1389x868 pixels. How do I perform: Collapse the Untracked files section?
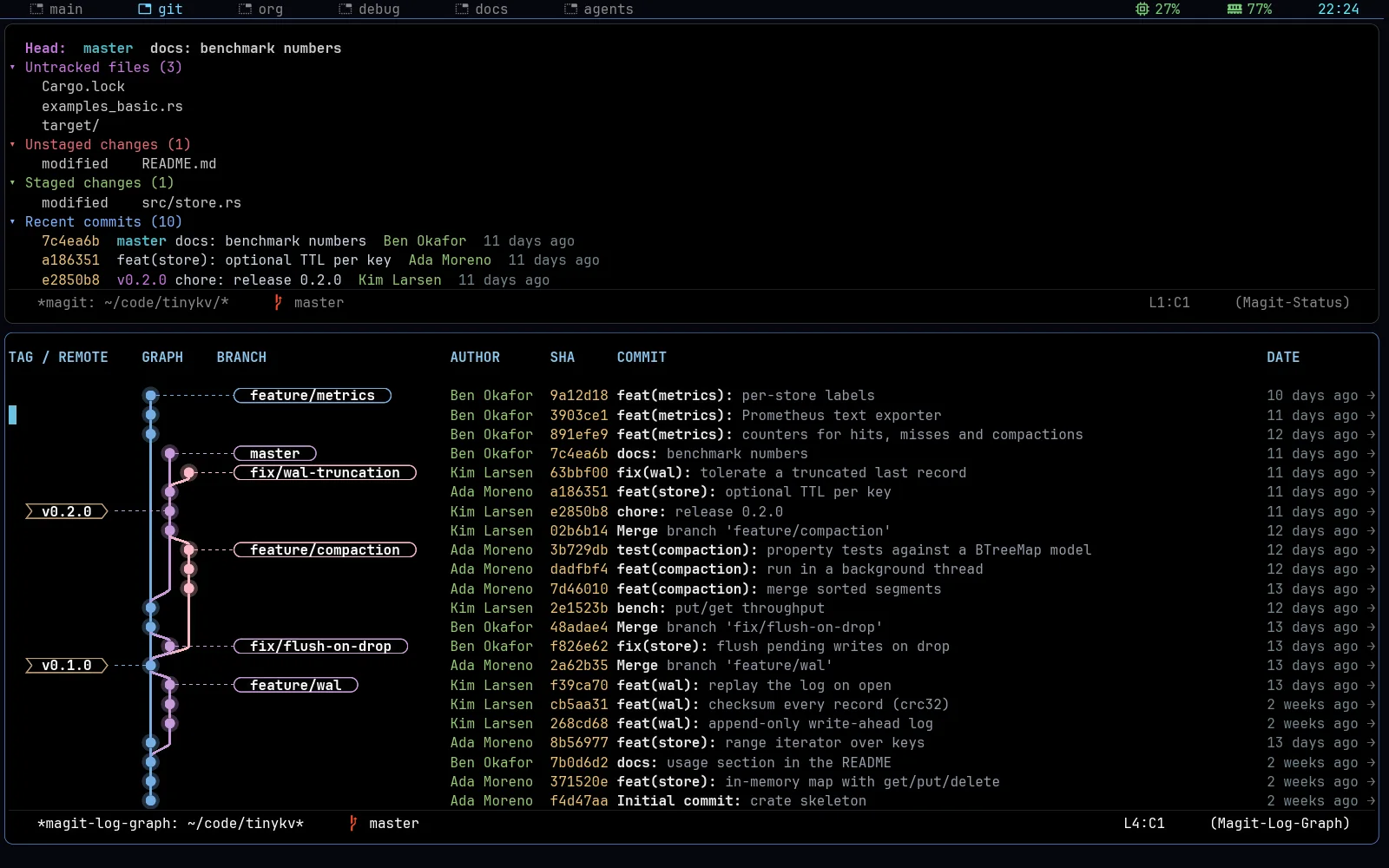(12, 67)
